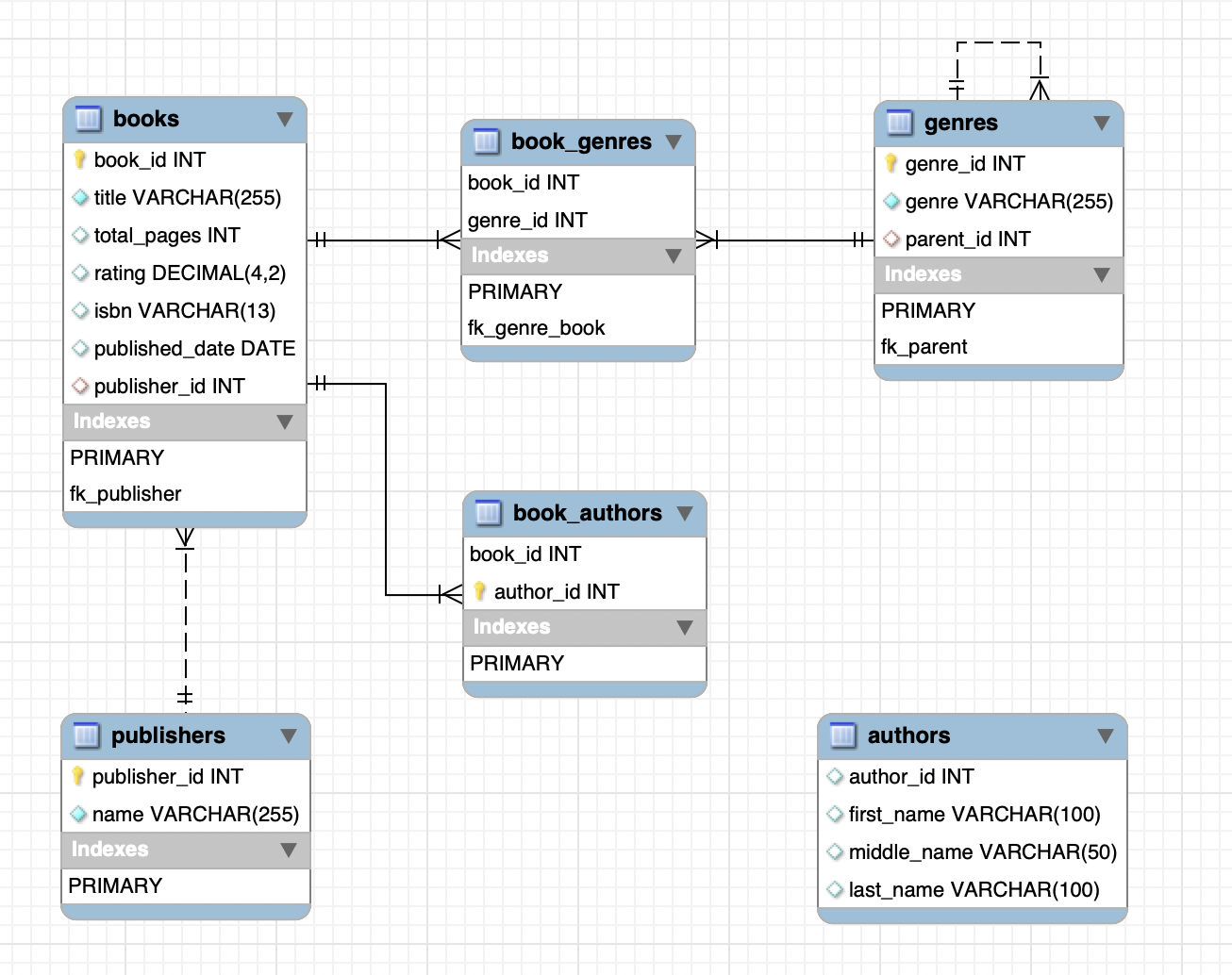Collapse Indexes section in publishers table
Image resolution: width=1232 pixels, height=975 pixels.
pos(289,850)
